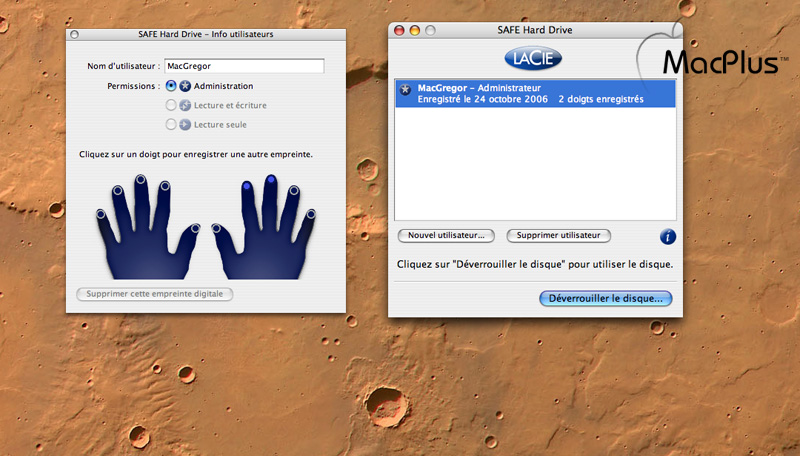Select the MacGregor – Administrateur user row
The image size is (800, 456).
click(535, 93)
